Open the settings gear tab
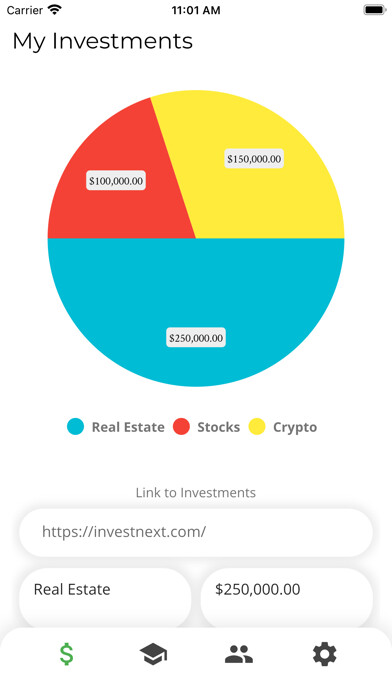 tap(325, 654)
